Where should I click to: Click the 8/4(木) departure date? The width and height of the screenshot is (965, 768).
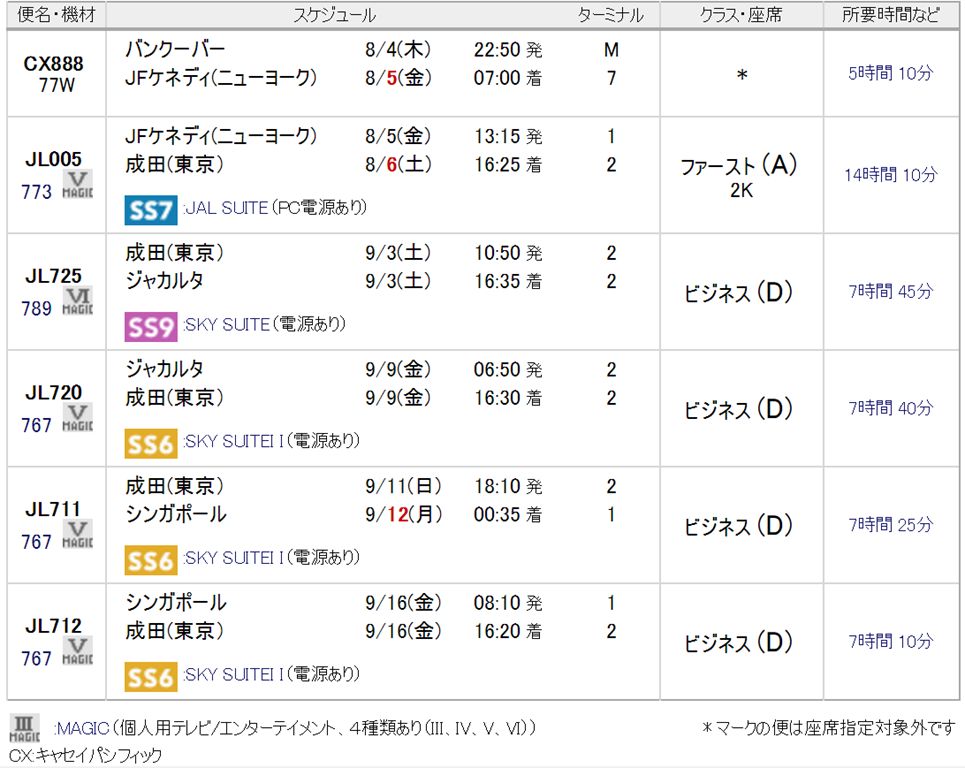coord(398,50)
